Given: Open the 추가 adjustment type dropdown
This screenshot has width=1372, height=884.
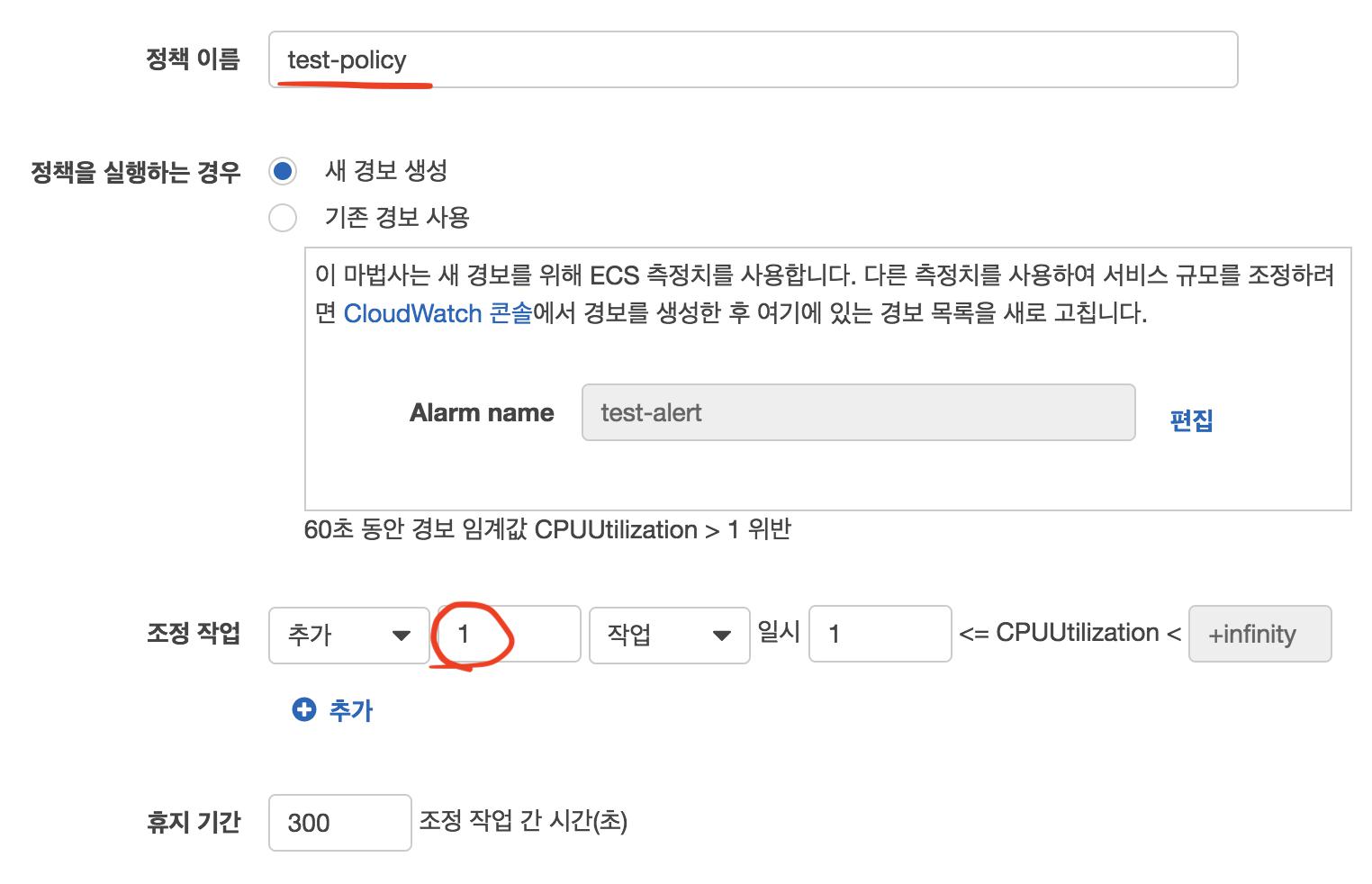Looking at the screenshot, I should click(348, 635).
